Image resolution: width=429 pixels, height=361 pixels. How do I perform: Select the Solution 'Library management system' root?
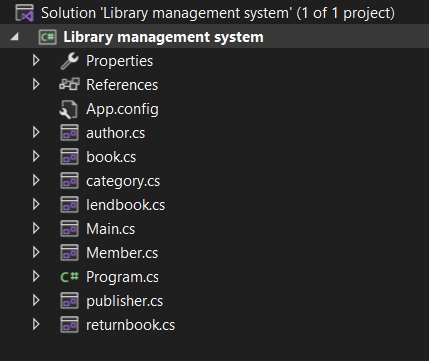point(218,13)
